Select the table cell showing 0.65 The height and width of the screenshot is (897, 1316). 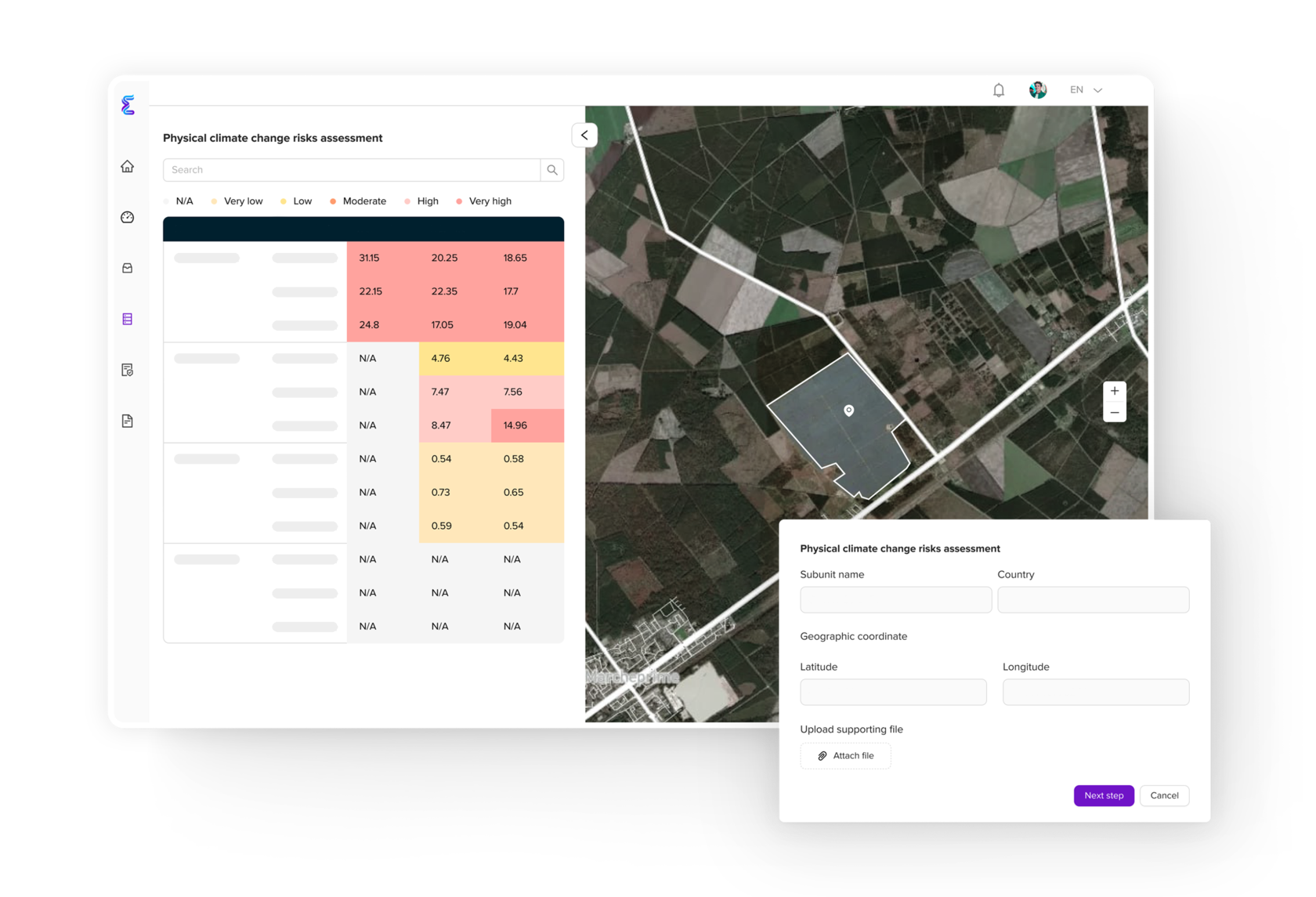527,493
